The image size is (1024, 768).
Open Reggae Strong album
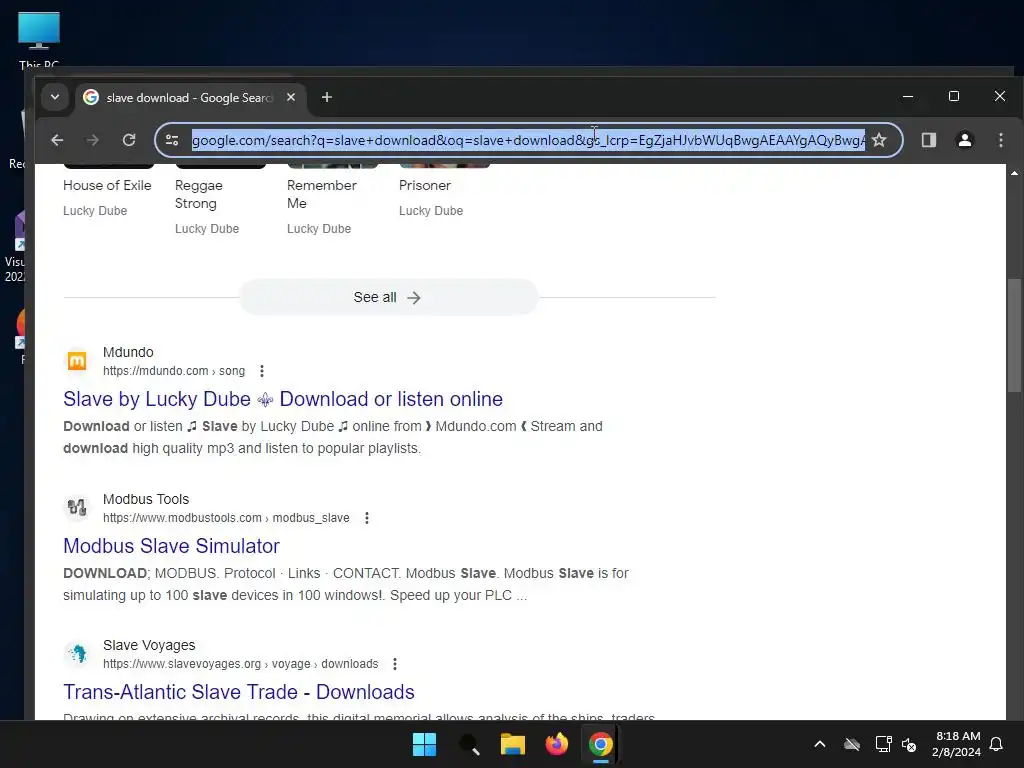click(x=199, y=194)
